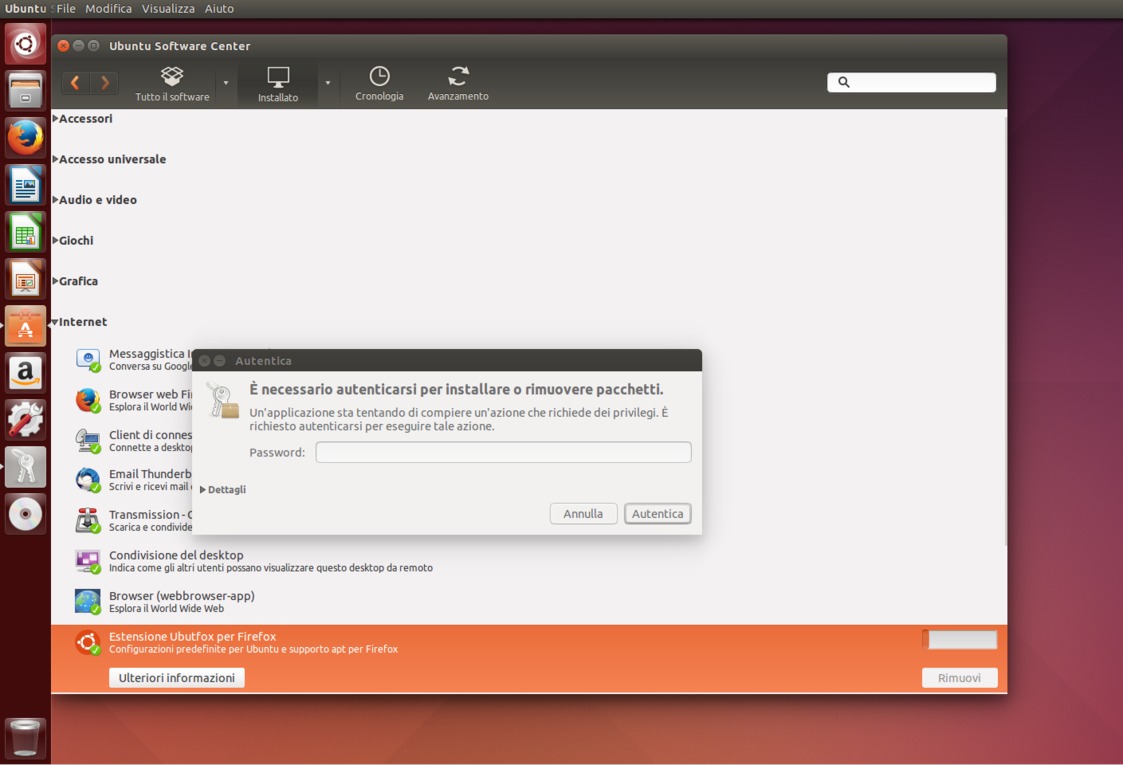Select the Transmission torrent icon
The width and height of the screenshot is (1123, 765).
coord(88,521)
